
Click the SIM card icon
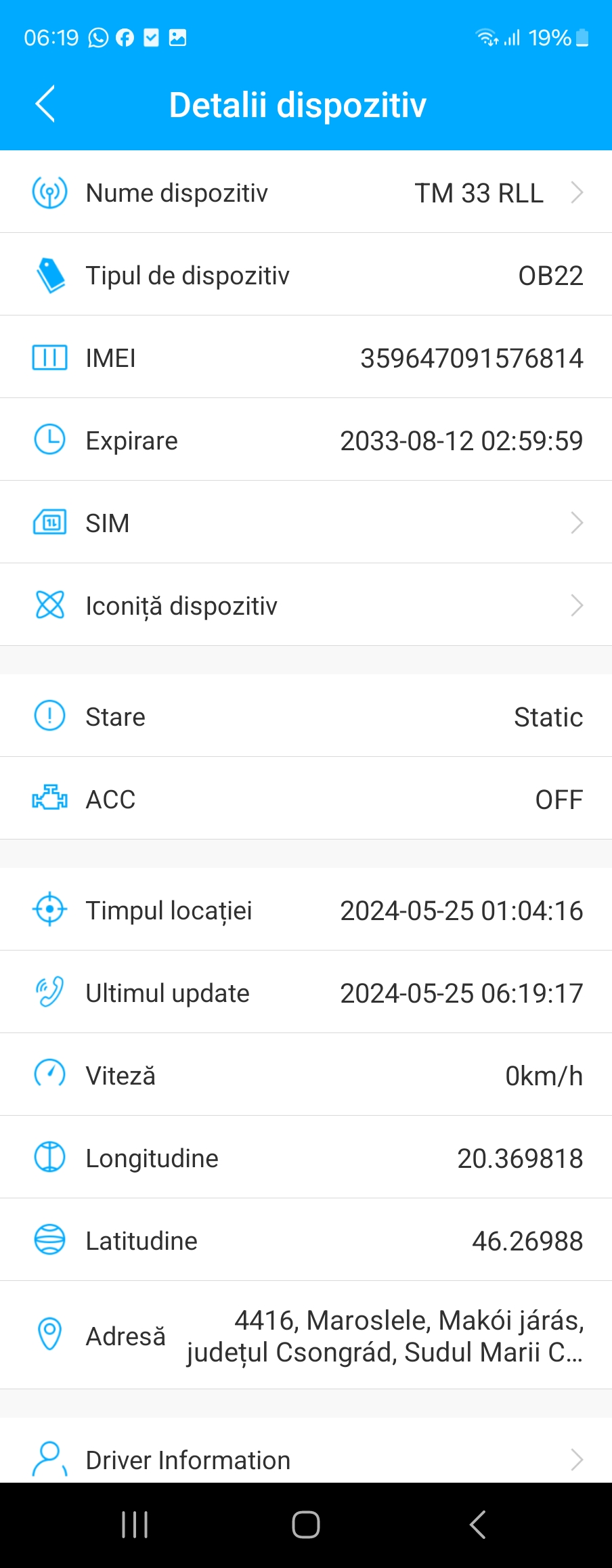pyautogui.click(x=49, y=523)
